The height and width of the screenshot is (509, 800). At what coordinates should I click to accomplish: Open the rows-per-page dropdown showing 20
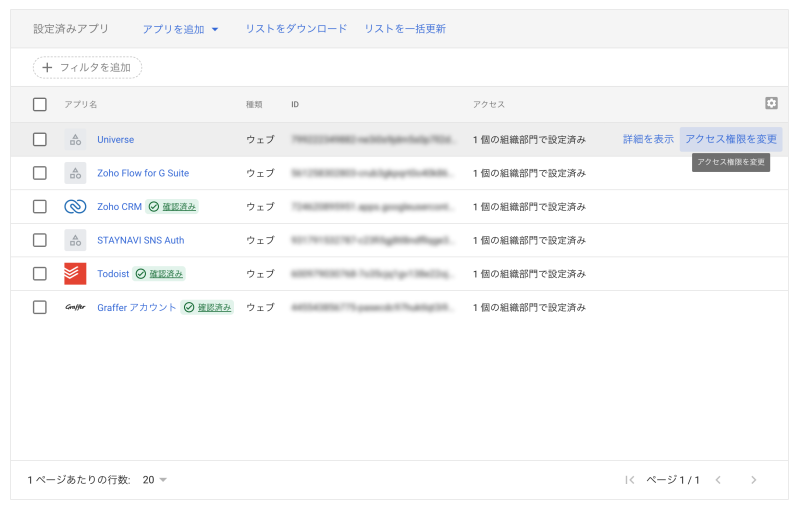155,480
